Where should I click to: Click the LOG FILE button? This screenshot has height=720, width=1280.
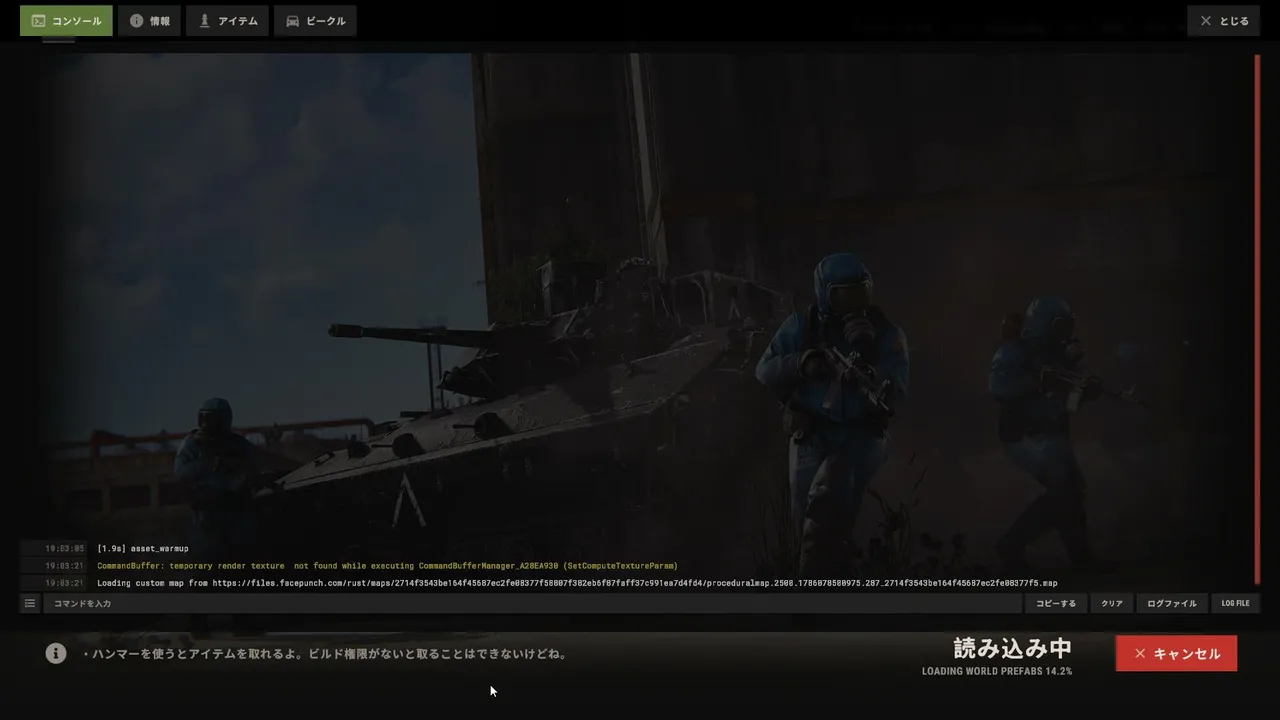pyautogui.click(x=1235, y=603)
